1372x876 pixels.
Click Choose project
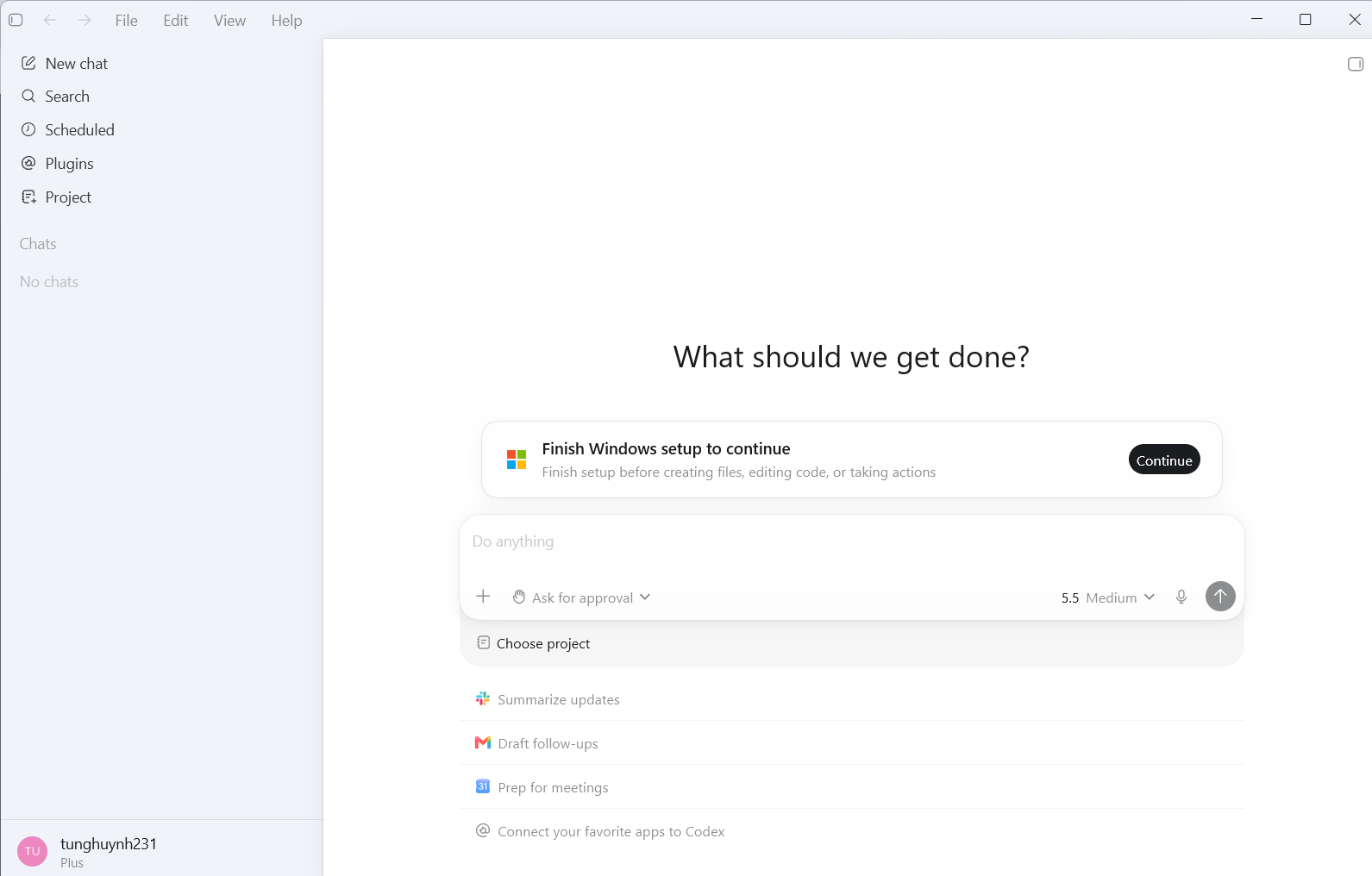tap(533, 643)
